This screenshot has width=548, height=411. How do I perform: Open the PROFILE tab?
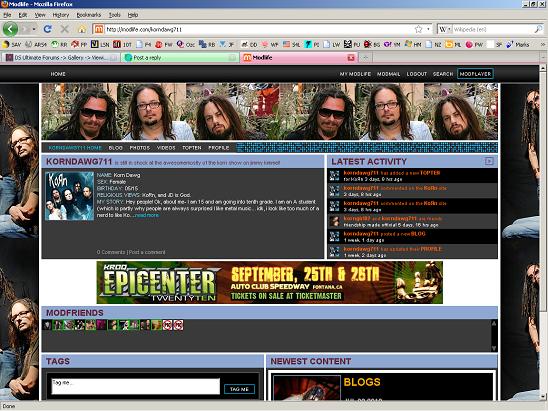pos(219,148)
